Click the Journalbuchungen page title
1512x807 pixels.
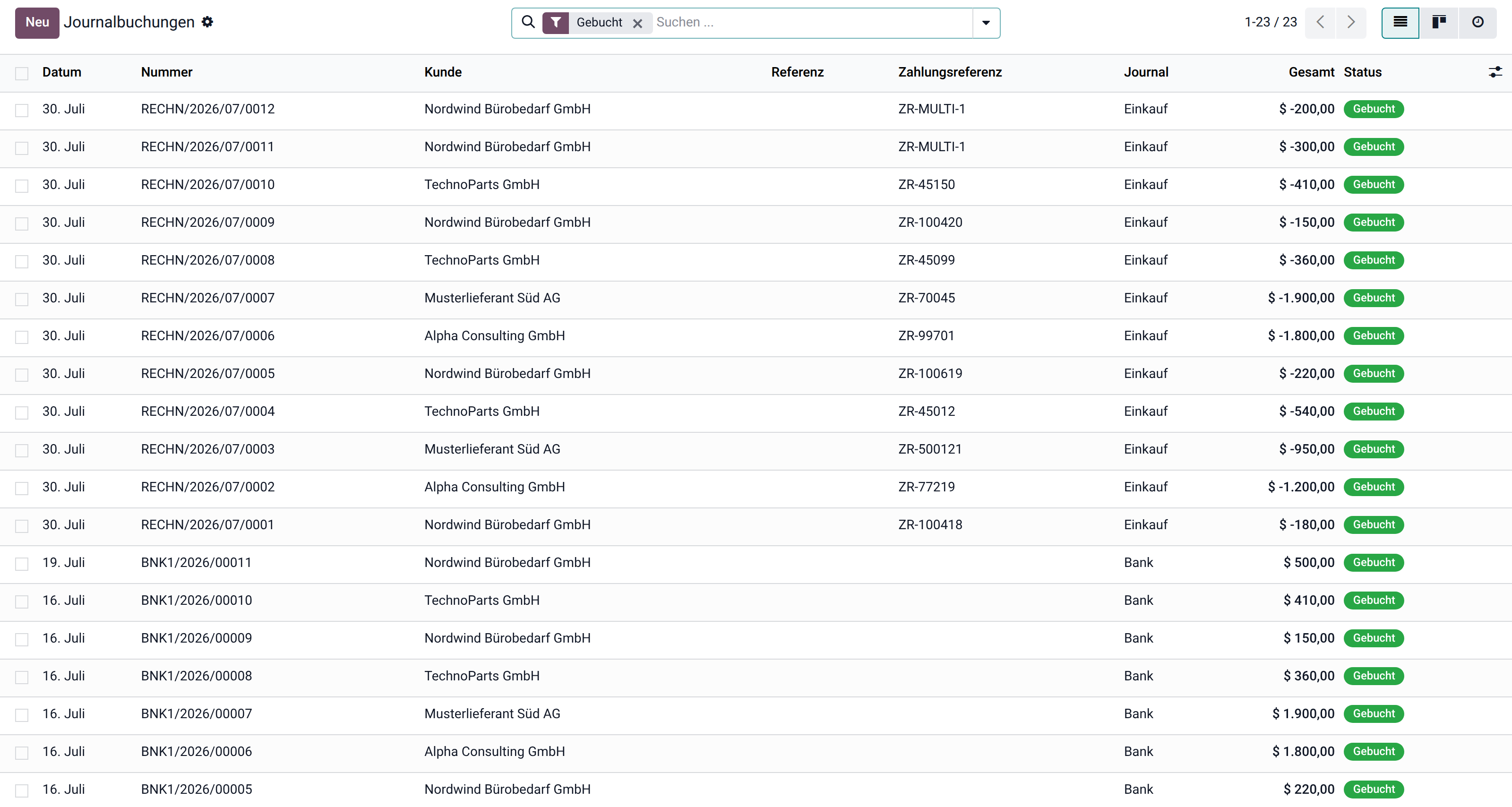point(129,22)
